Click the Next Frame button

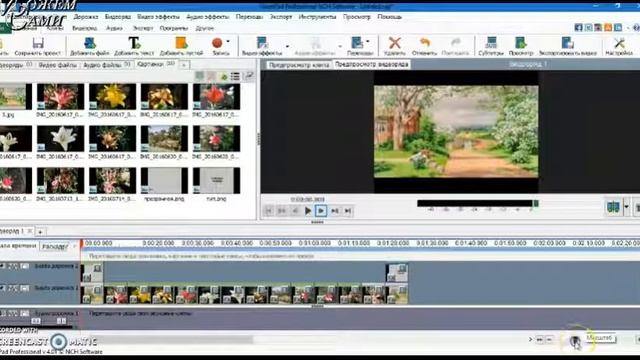tap(335, 211)
